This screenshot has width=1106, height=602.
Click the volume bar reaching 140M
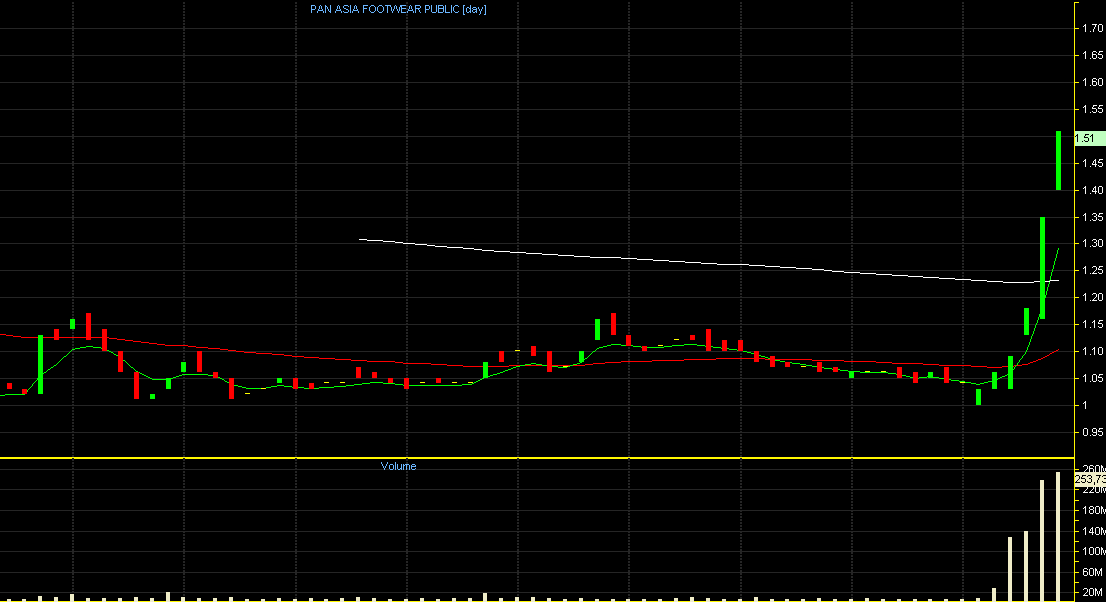1026,566
